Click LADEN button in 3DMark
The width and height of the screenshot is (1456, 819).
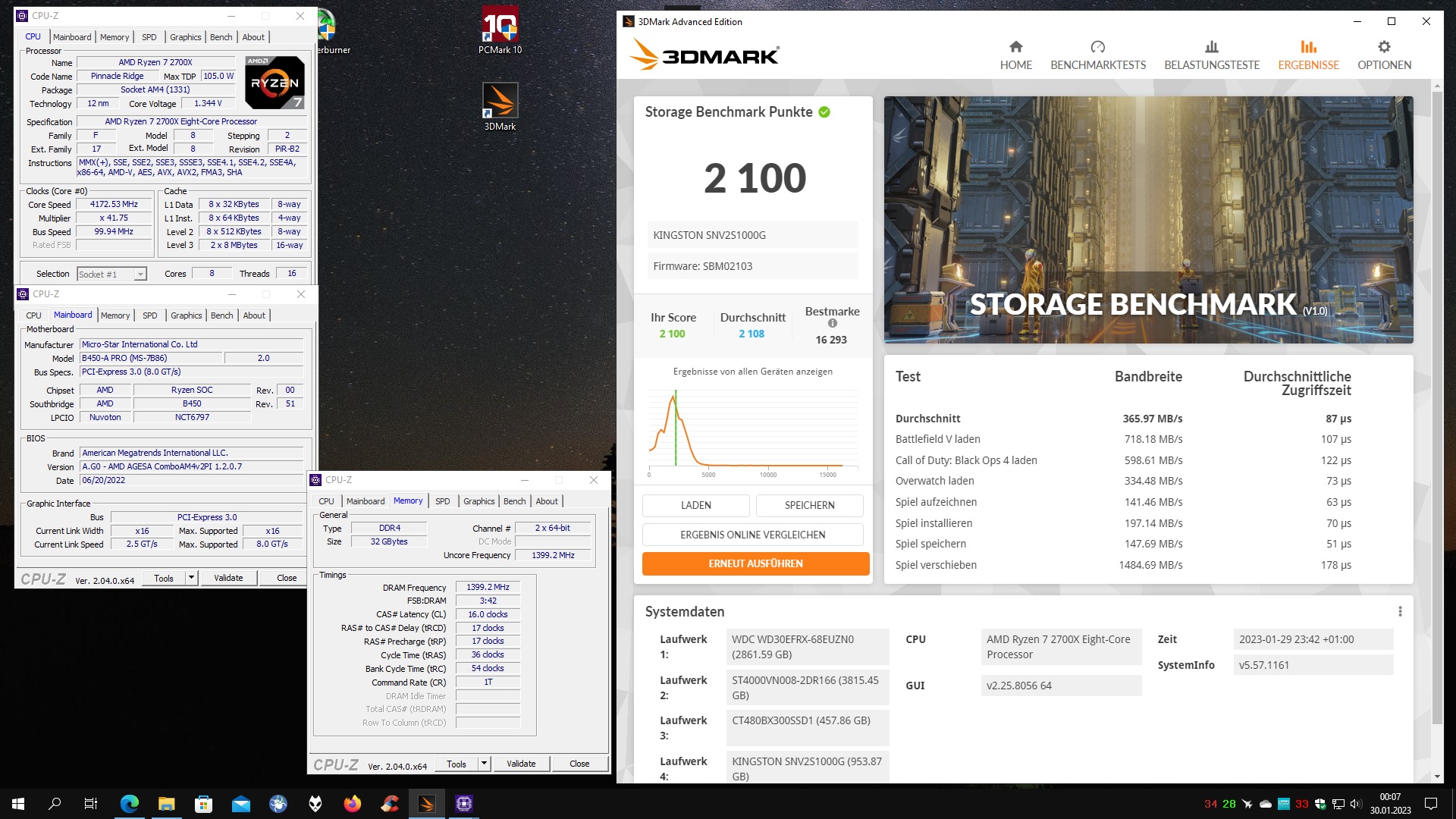695,505
